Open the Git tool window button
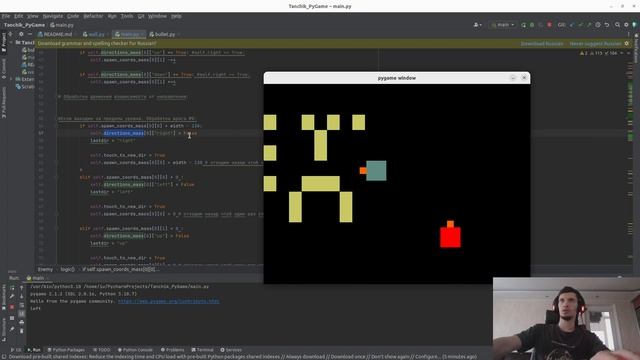This screenshot has height=360, width=640. coord(16,350)
